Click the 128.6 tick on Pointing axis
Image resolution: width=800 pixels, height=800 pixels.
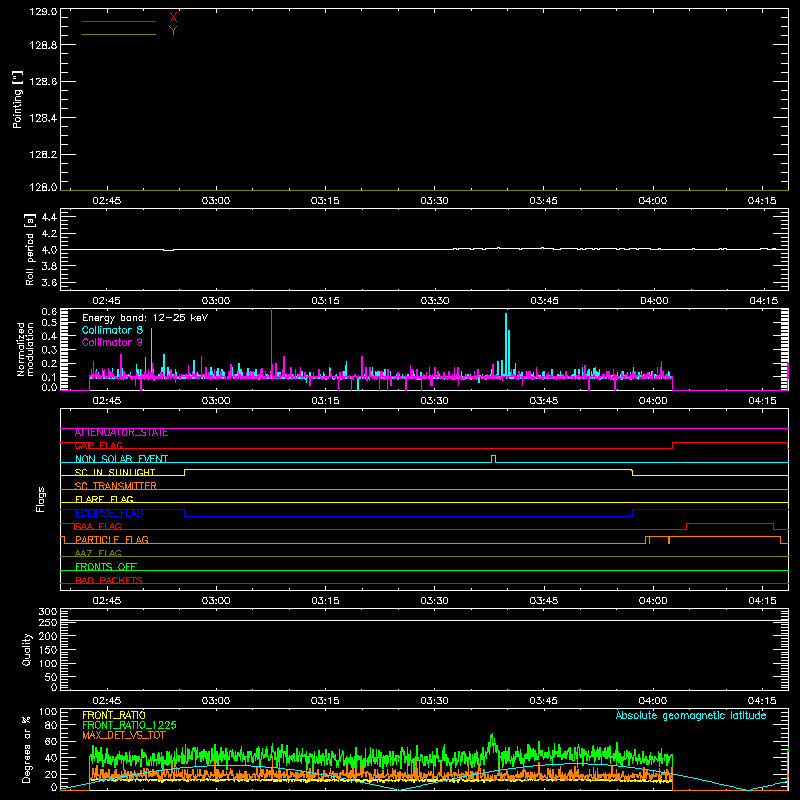tap(43, 81)
